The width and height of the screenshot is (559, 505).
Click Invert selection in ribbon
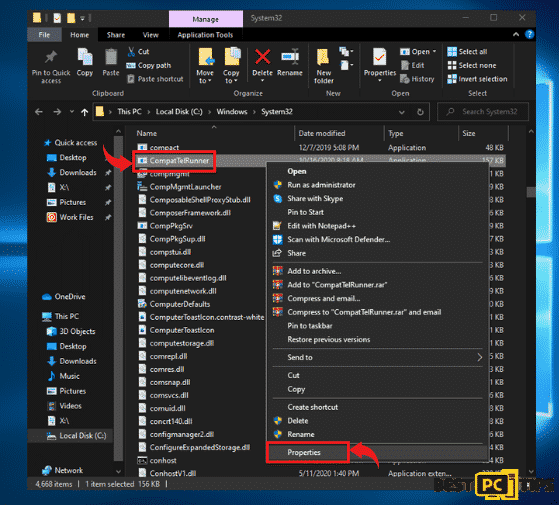click(x=477, y=79)
